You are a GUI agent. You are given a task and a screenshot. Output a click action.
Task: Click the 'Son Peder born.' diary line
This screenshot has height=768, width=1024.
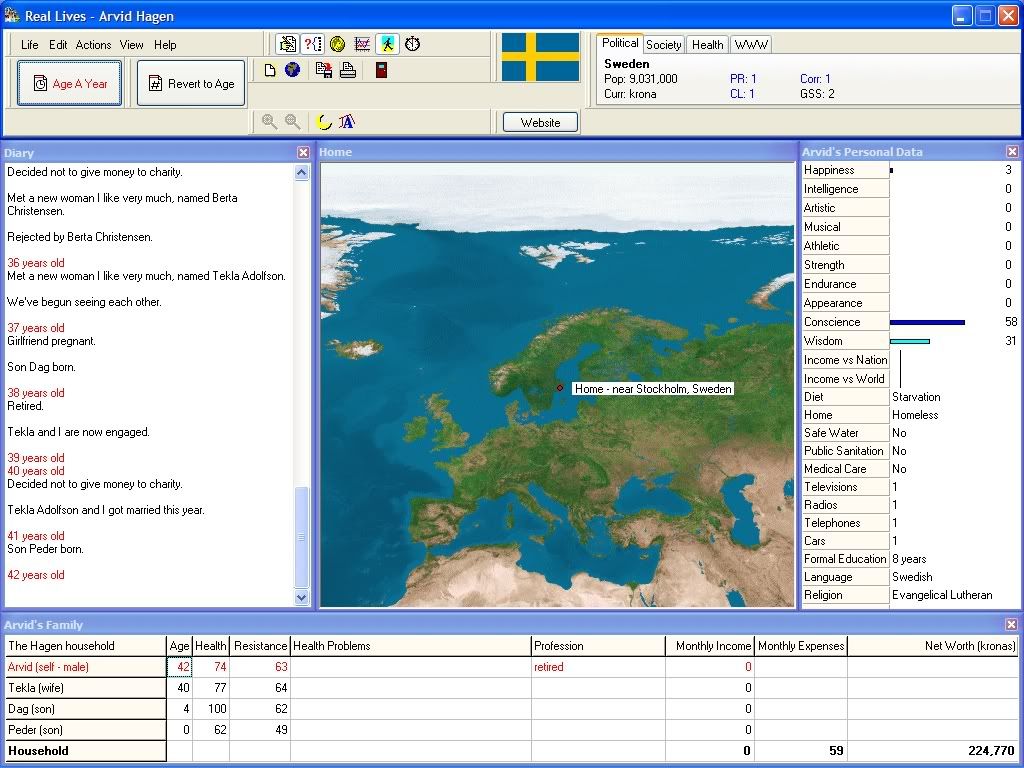point(45,549)
